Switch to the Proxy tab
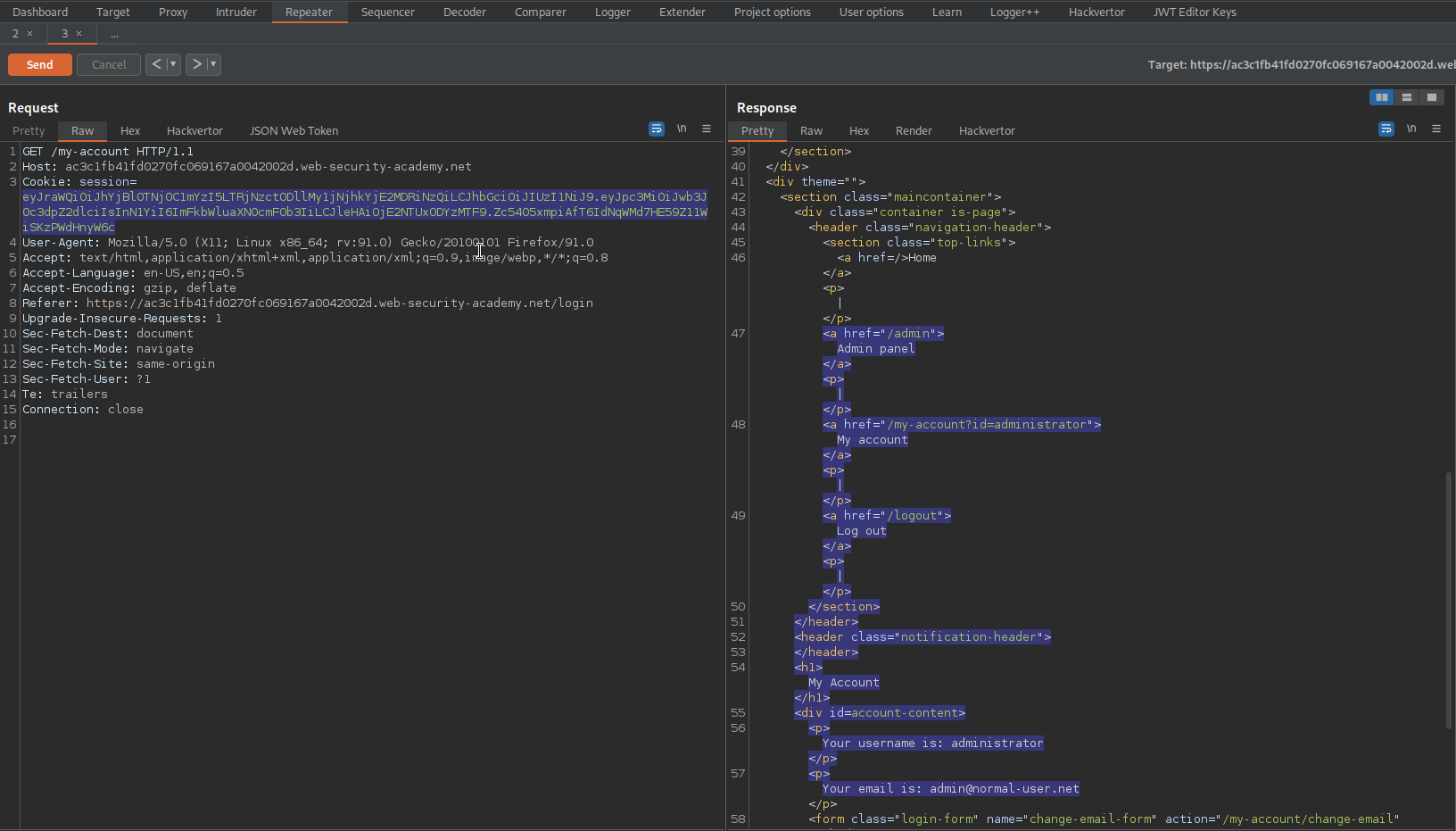This screenshot has width=1456, height=831. pyautogui.click(x=173, y=12)
